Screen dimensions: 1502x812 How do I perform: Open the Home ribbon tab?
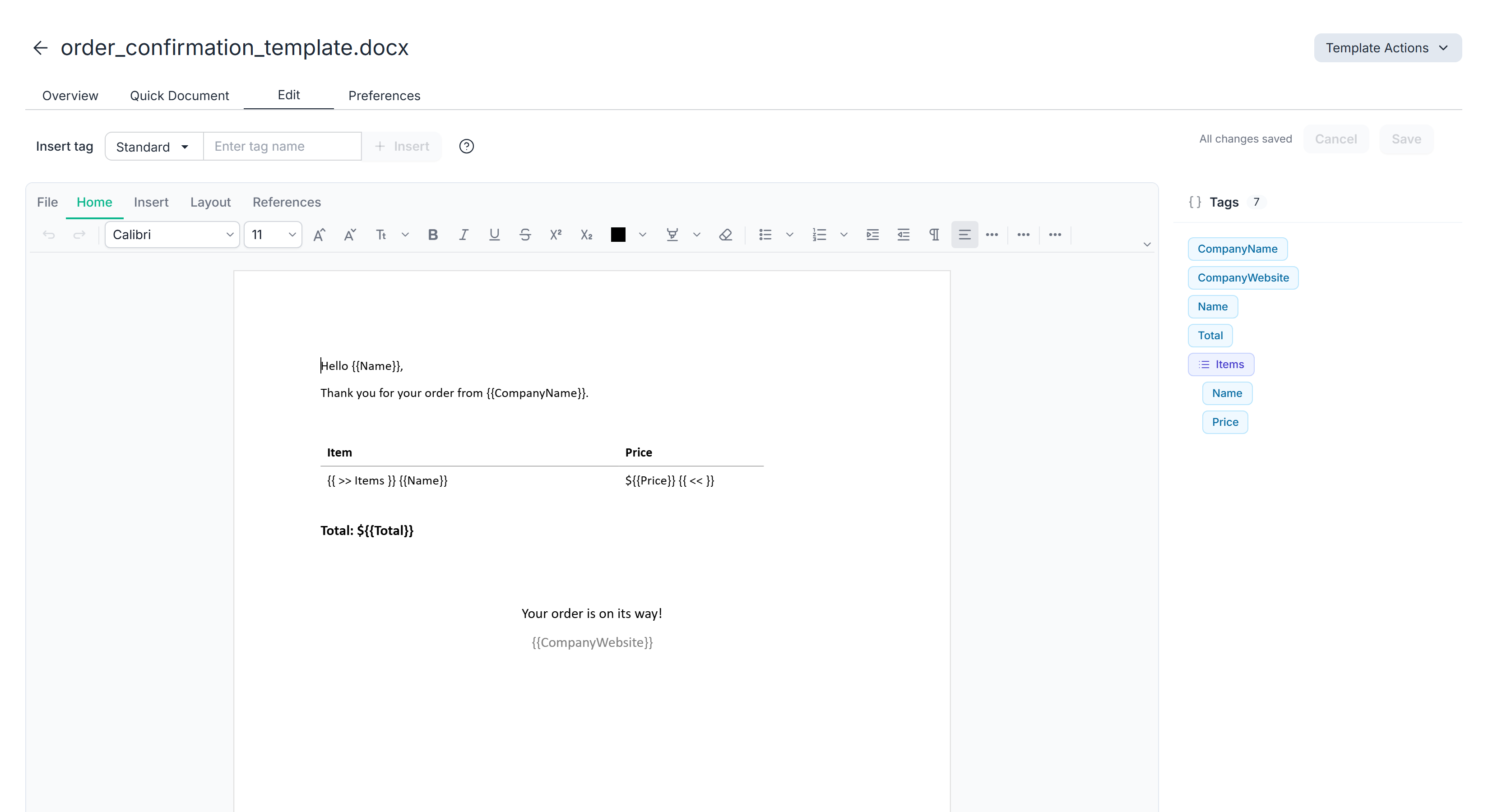94,202
